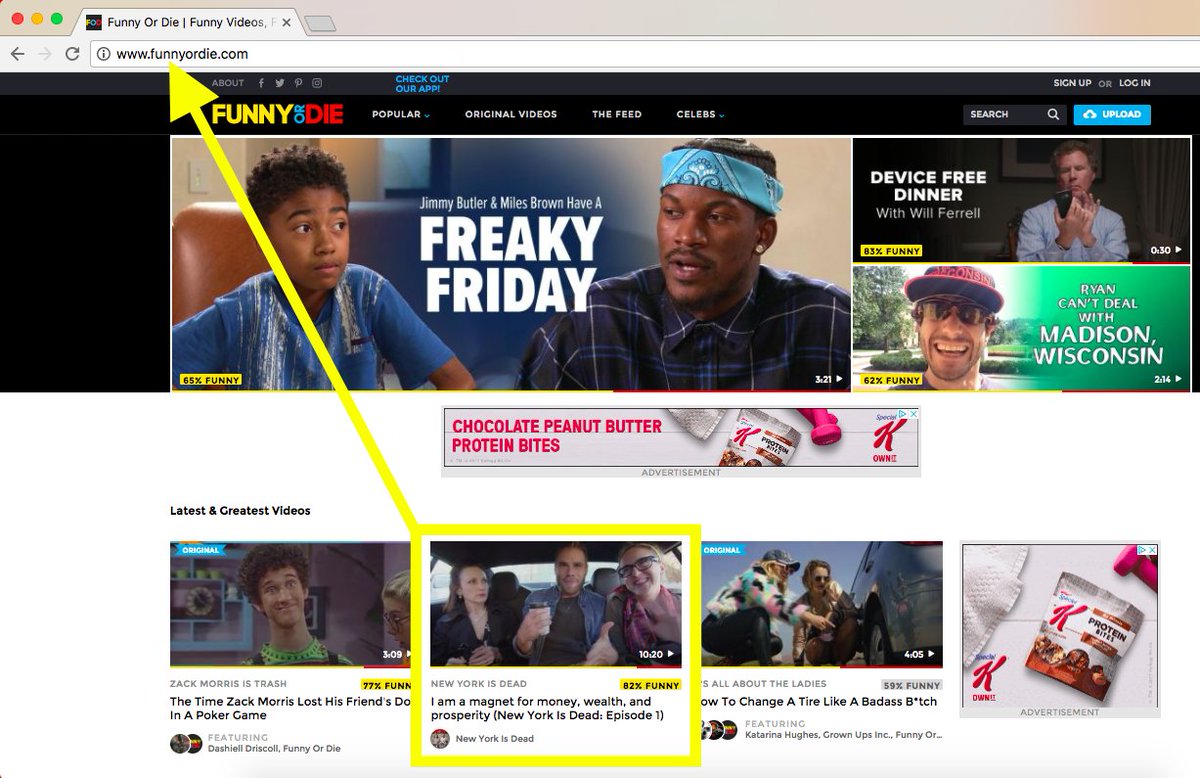The image size is (1200, 778).
Task: Click the browser Back arrow
Action: click(18, 54)
